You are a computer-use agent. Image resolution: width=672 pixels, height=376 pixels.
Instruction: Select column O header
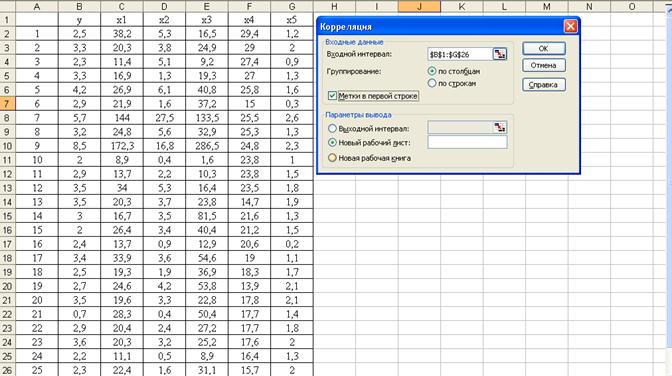click(632, 6)
